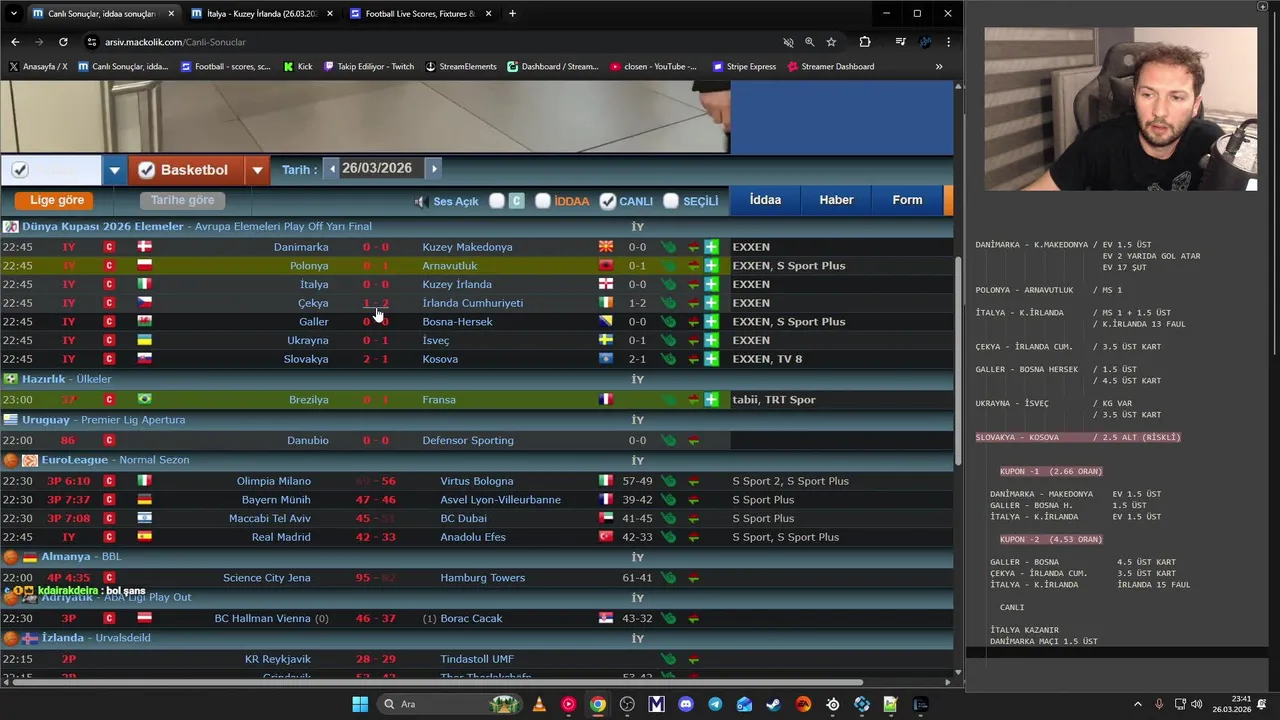Open the StreamElements bookmark
Viewport: 1280px width, 720px height.
(x=460, y=67)
